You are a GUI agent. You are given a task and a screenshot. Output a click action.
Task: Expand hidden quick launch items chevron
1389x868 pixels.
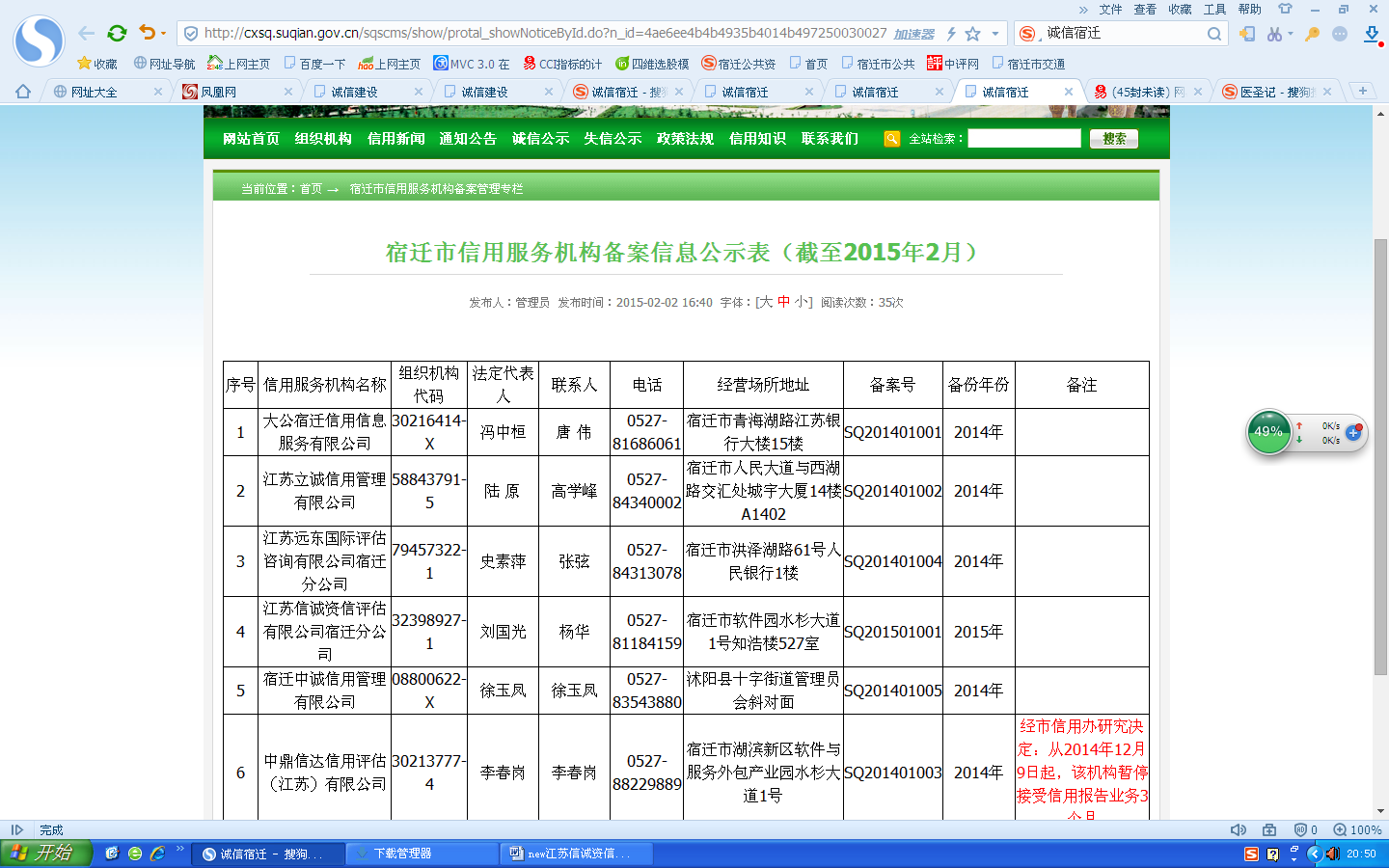179,850
